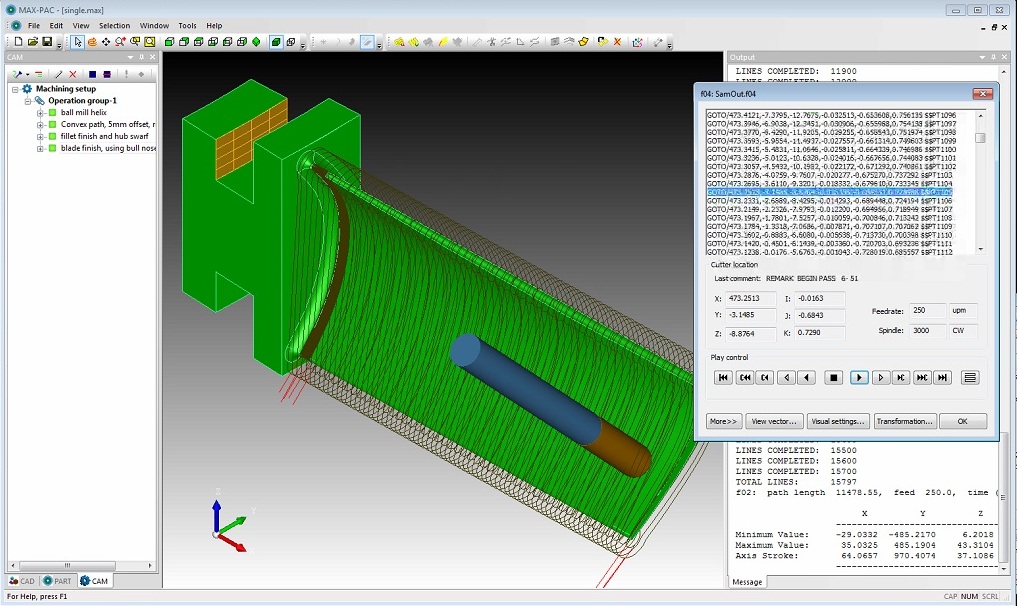1017x606 pixels.
Task: Click the green isometric diamond view icon
Action: click(x=256, y=42)
